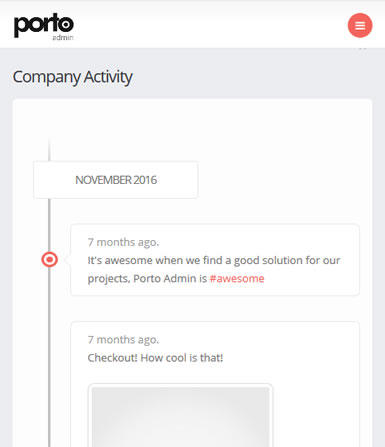Click the first post's "7 months ago." timestamp

[x=123, y=242]
